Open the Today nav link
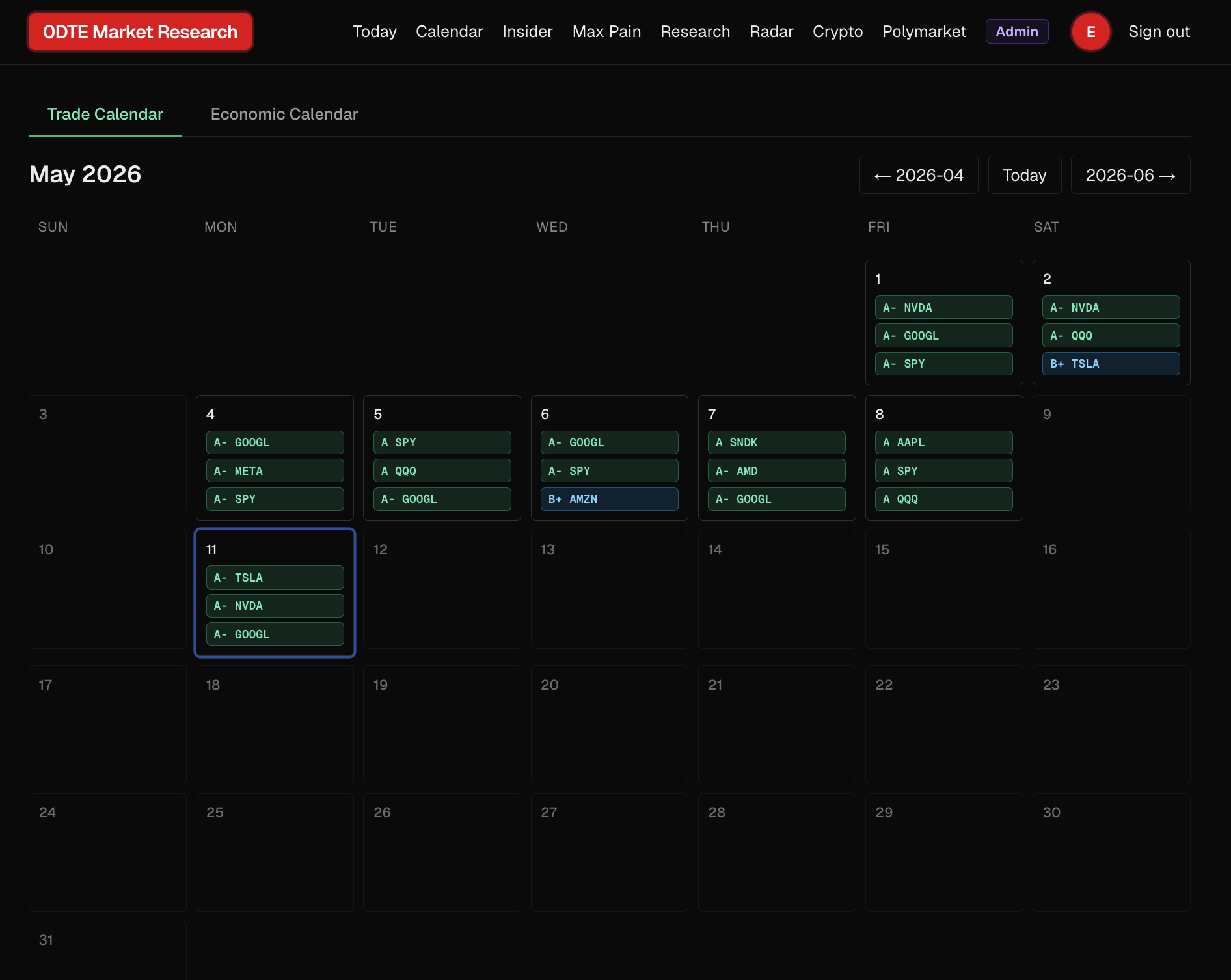Viewport: 1231px width, 980px height. pos(375,32)
